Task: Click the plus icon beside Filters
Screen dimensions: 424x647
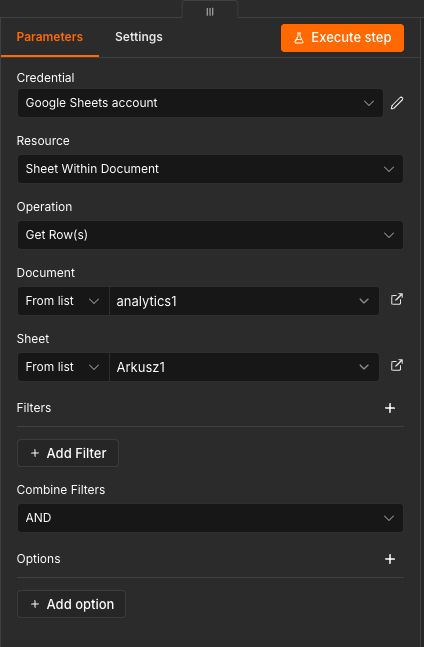Action: (390, 408)
